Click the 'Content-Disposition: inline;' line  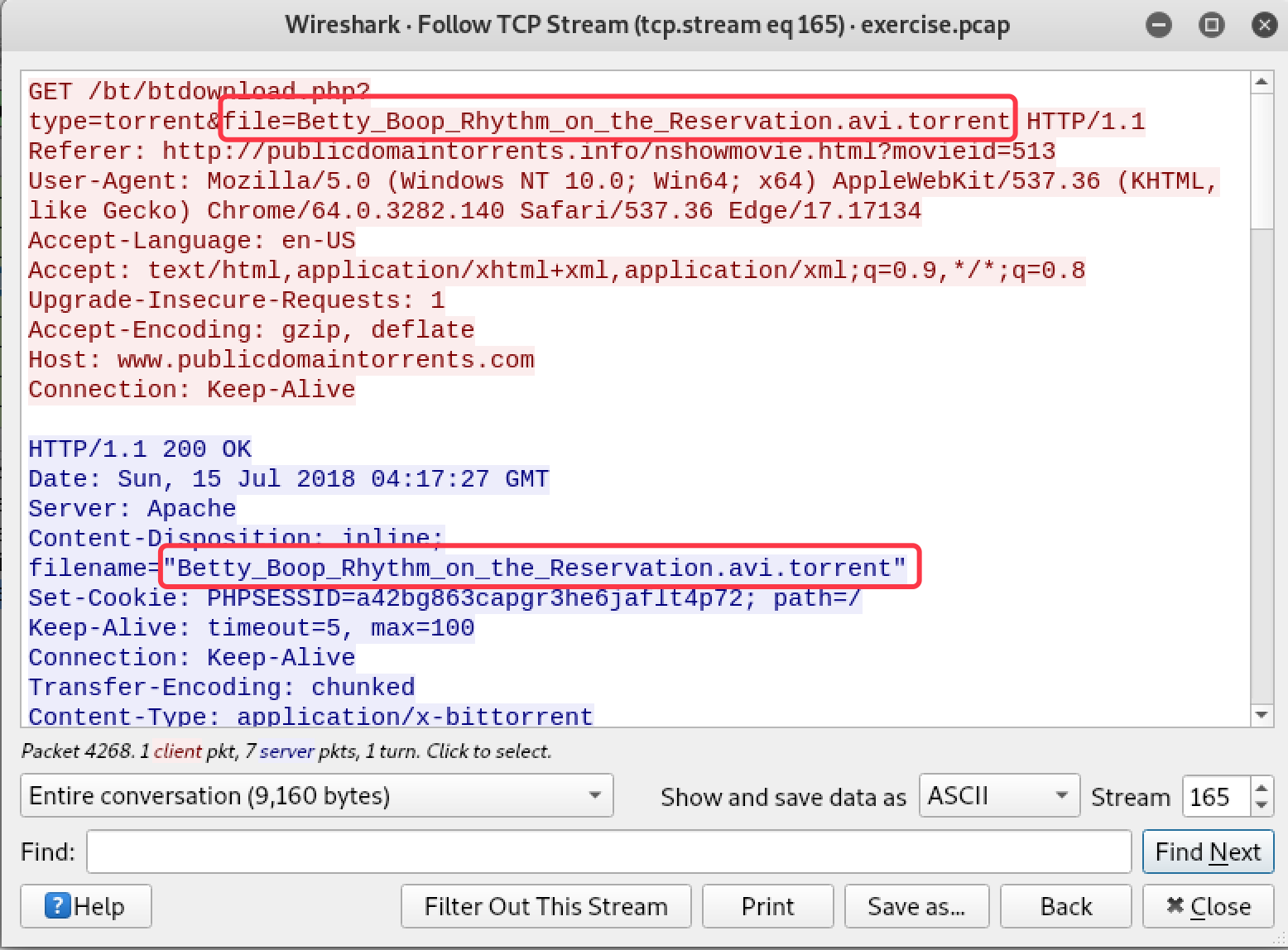pos(237,539)
